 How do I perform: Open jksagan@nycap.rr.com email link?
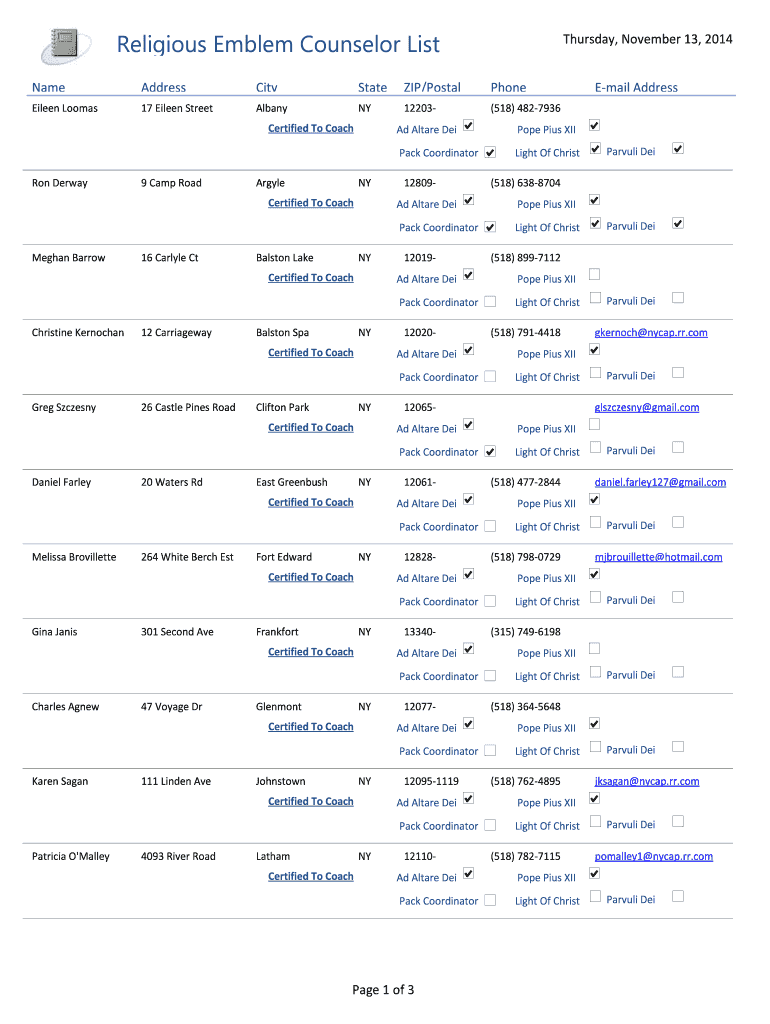point(647,782)
